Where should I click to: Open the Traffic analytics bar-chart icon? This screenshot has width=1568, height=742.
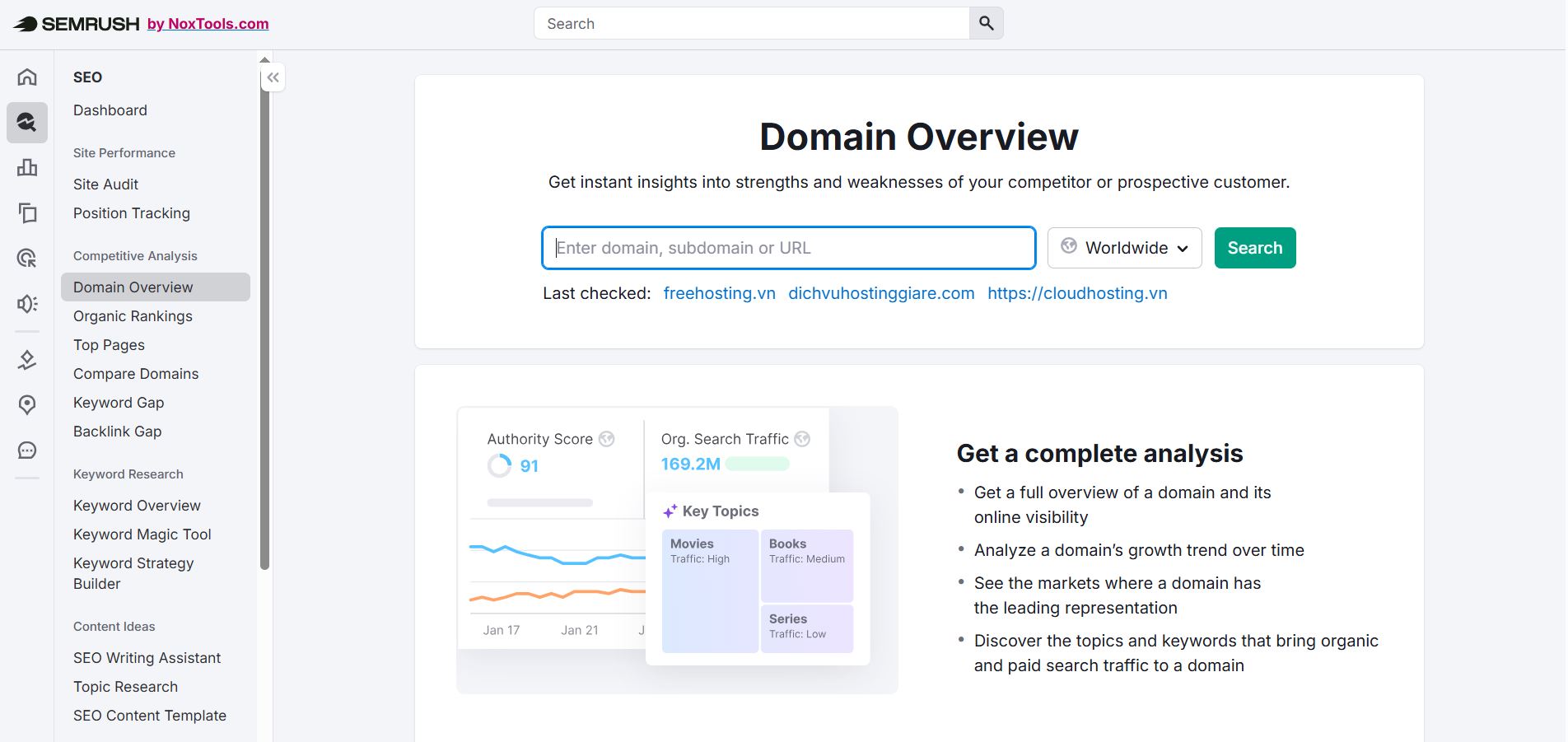27,167
